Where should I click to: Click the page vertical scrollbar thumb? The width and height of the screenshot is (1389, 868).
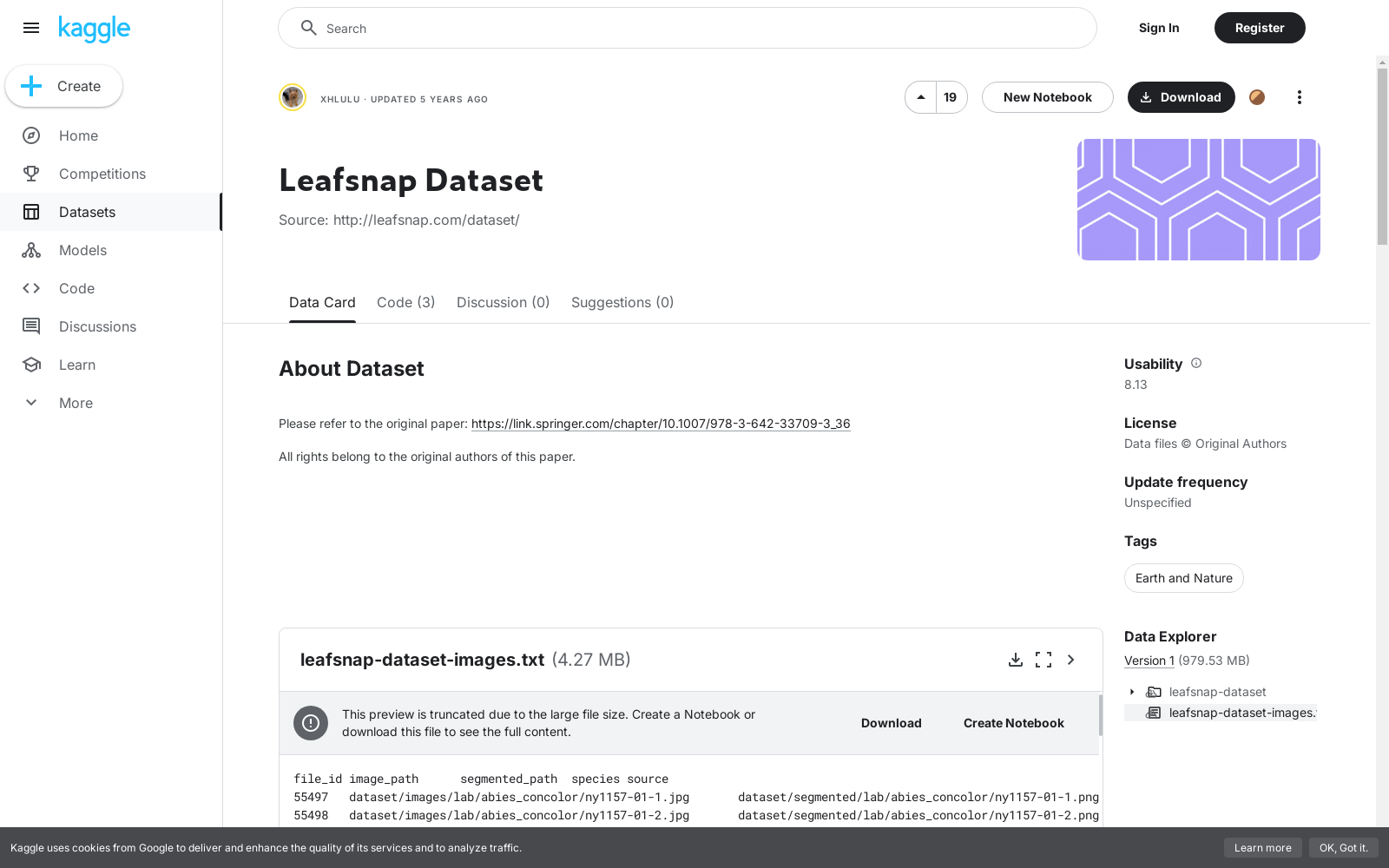(x=1382, y=156)
